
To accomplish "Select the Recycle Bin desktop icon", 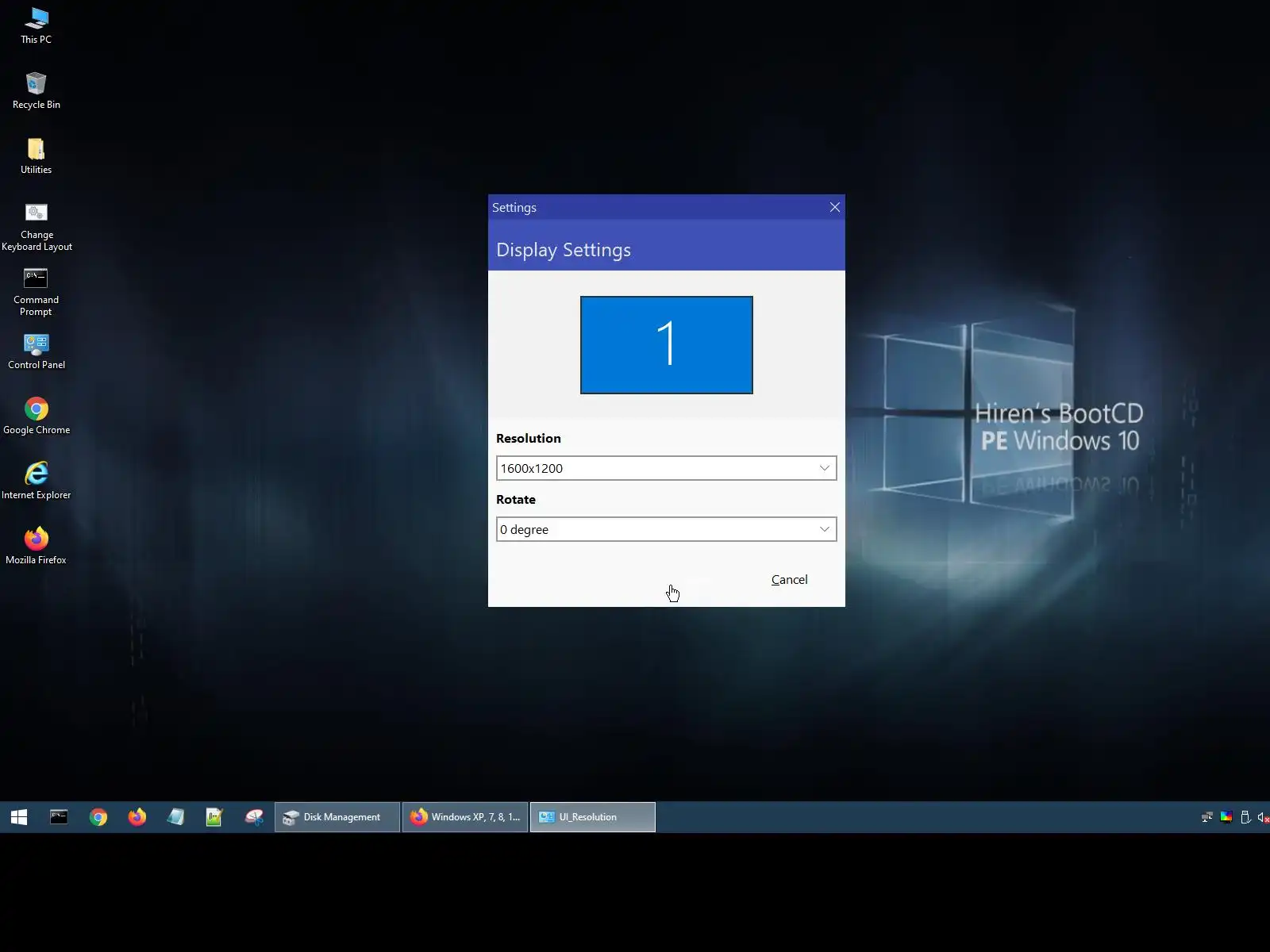I will coord(36,90).
